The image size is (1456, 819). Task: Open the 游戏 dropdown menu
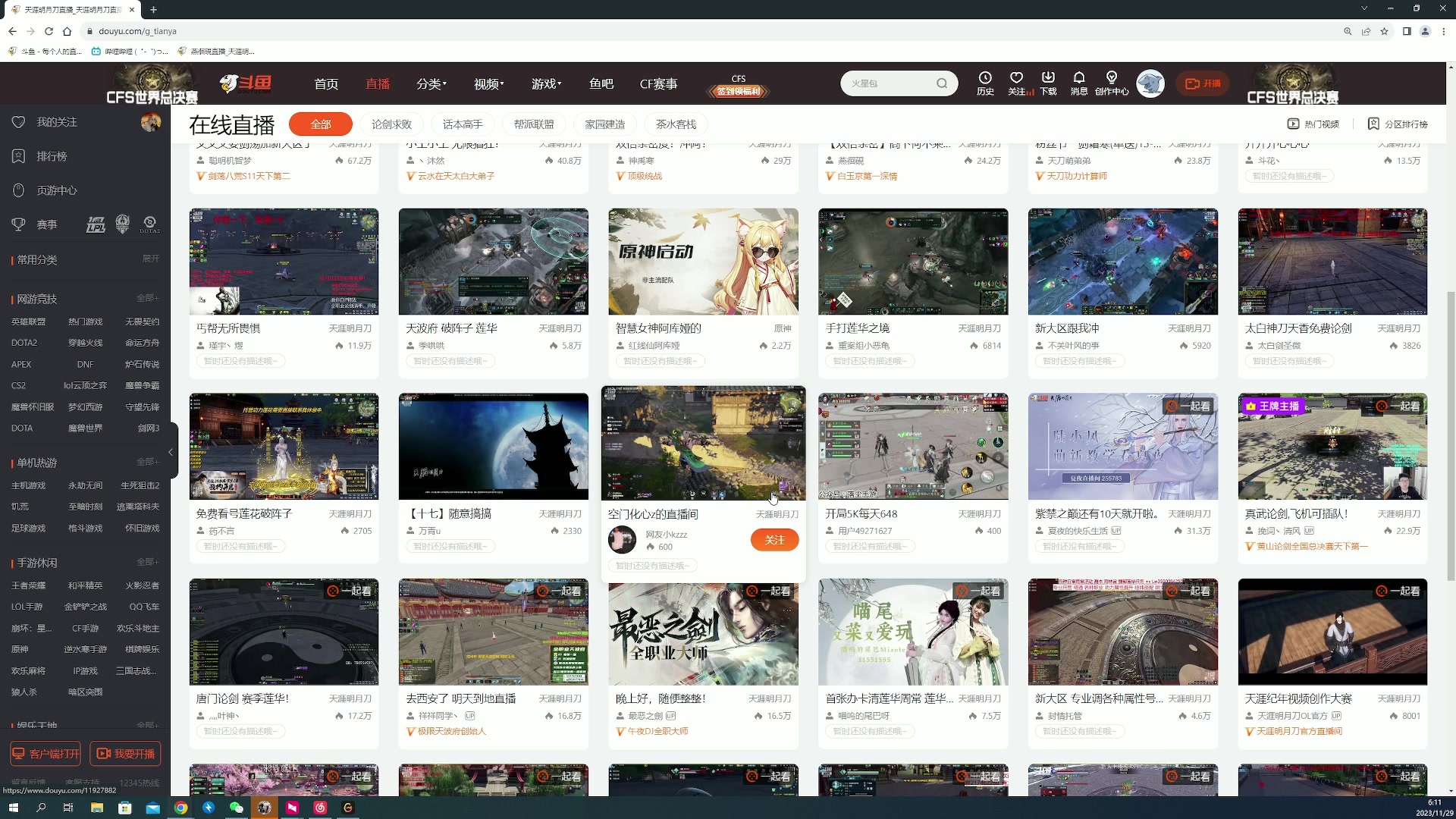coord(545,84)
